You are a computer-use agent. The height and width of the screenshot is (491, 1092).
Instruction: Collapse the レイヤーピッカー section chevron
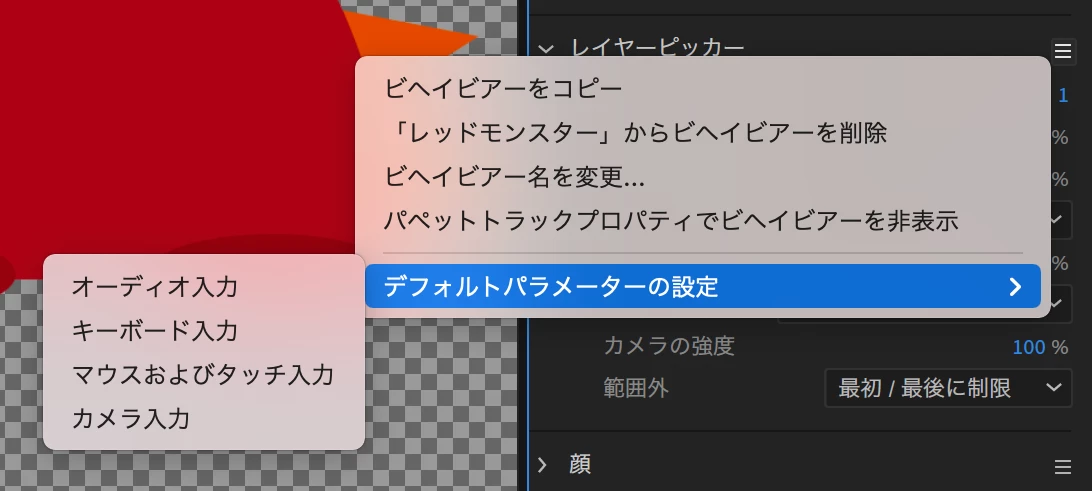click(547, 49)
